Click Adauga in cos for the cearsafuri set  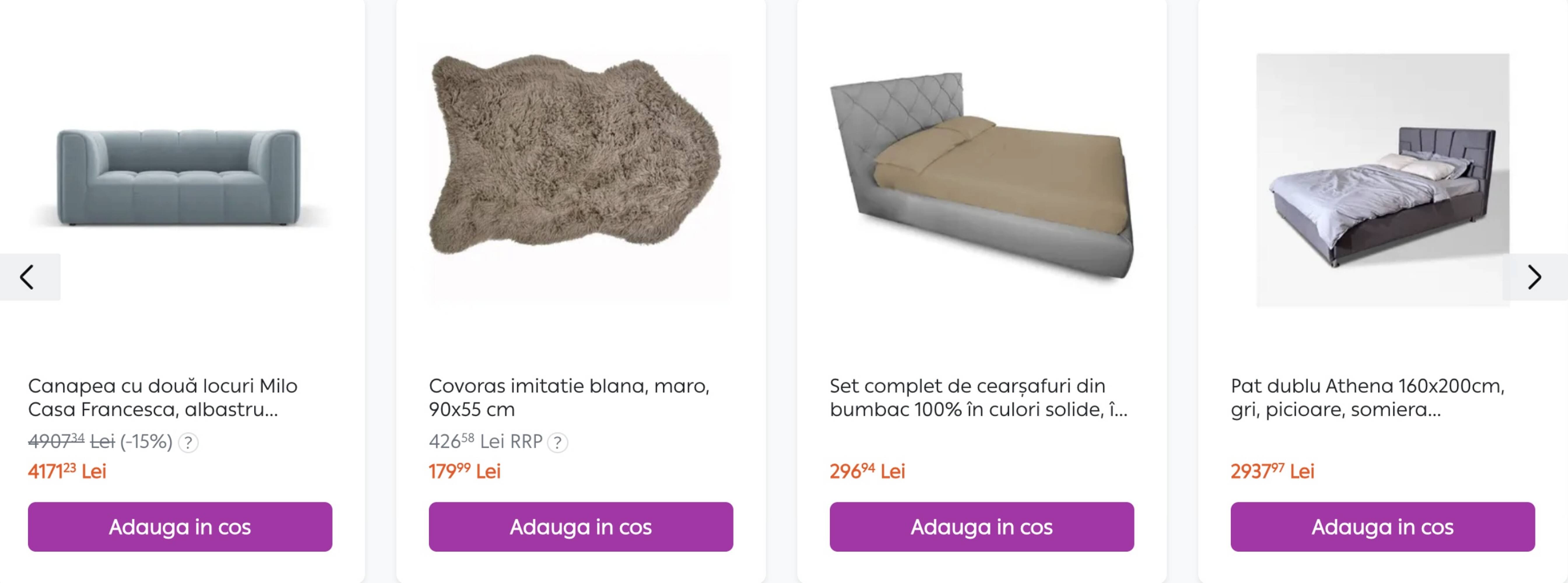pyautogui.click(x=982, y=527)
